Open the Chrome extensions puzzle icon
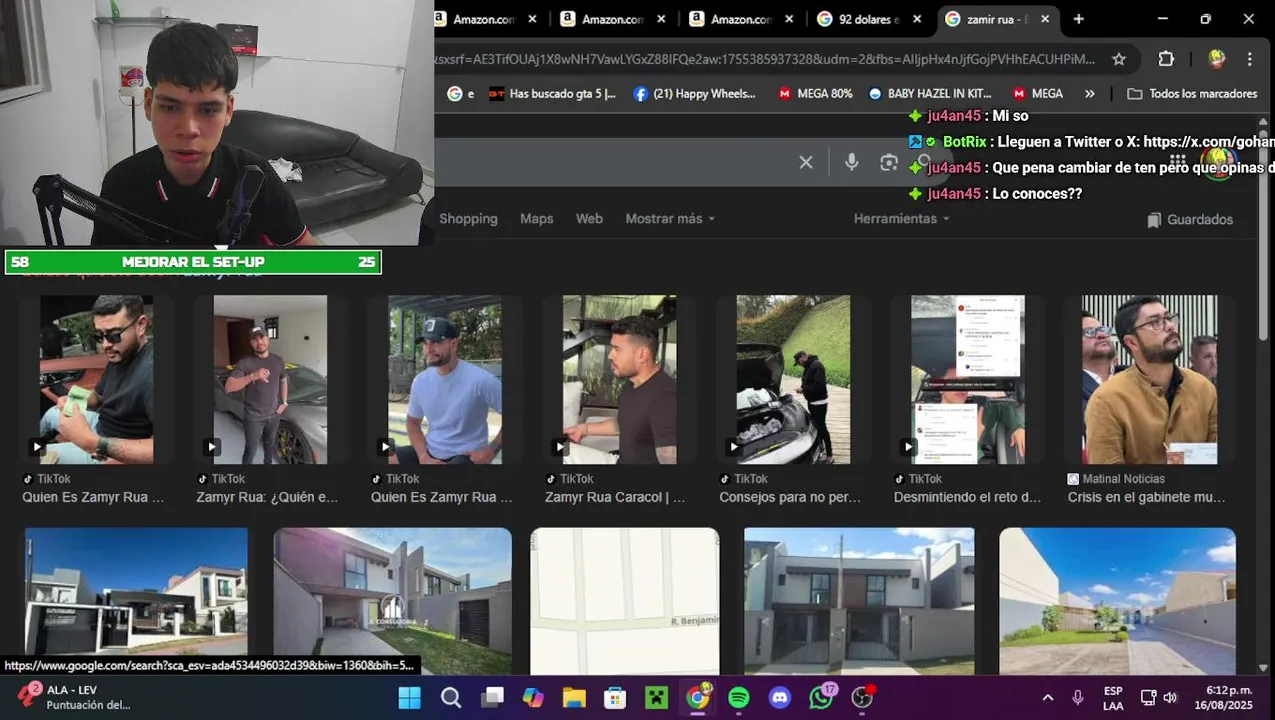The width and height of the screenshot is (1275, 720). point(1166,59)
